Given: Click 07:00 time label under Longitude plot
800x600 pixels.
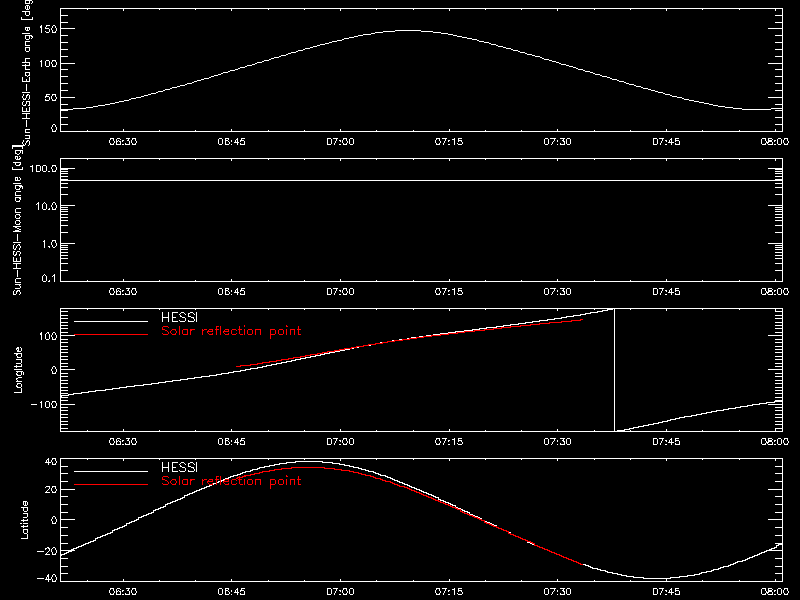Looking at the screenshot, I should tap(340, 442).
